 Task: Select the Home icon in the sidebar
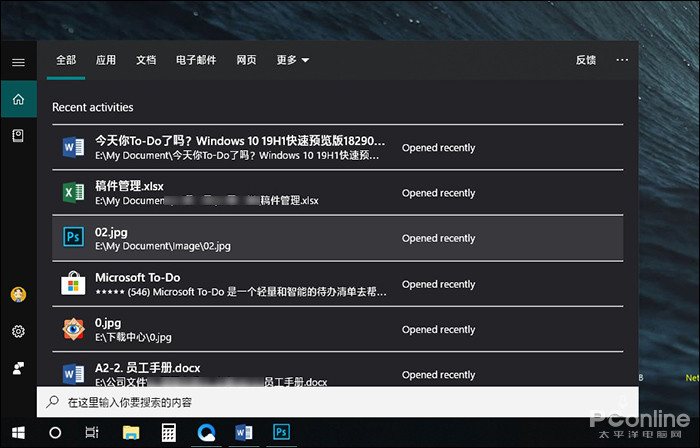pyautogui.click(x=18, y=99)
